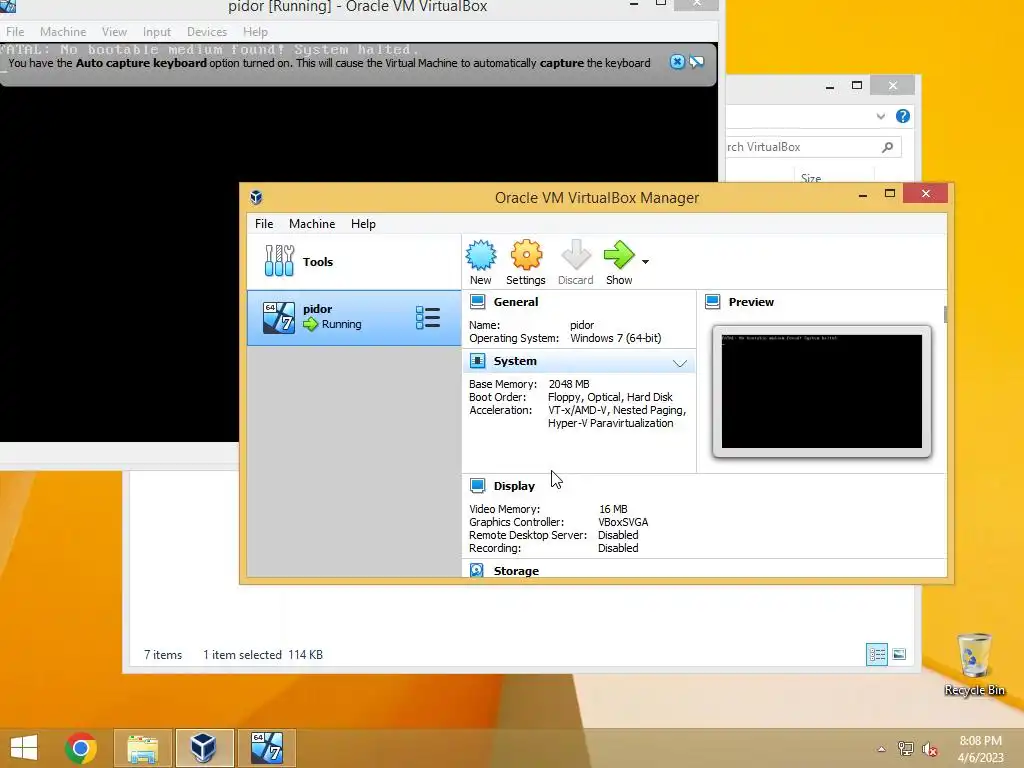Create a New virtual machine

(481, 263)
